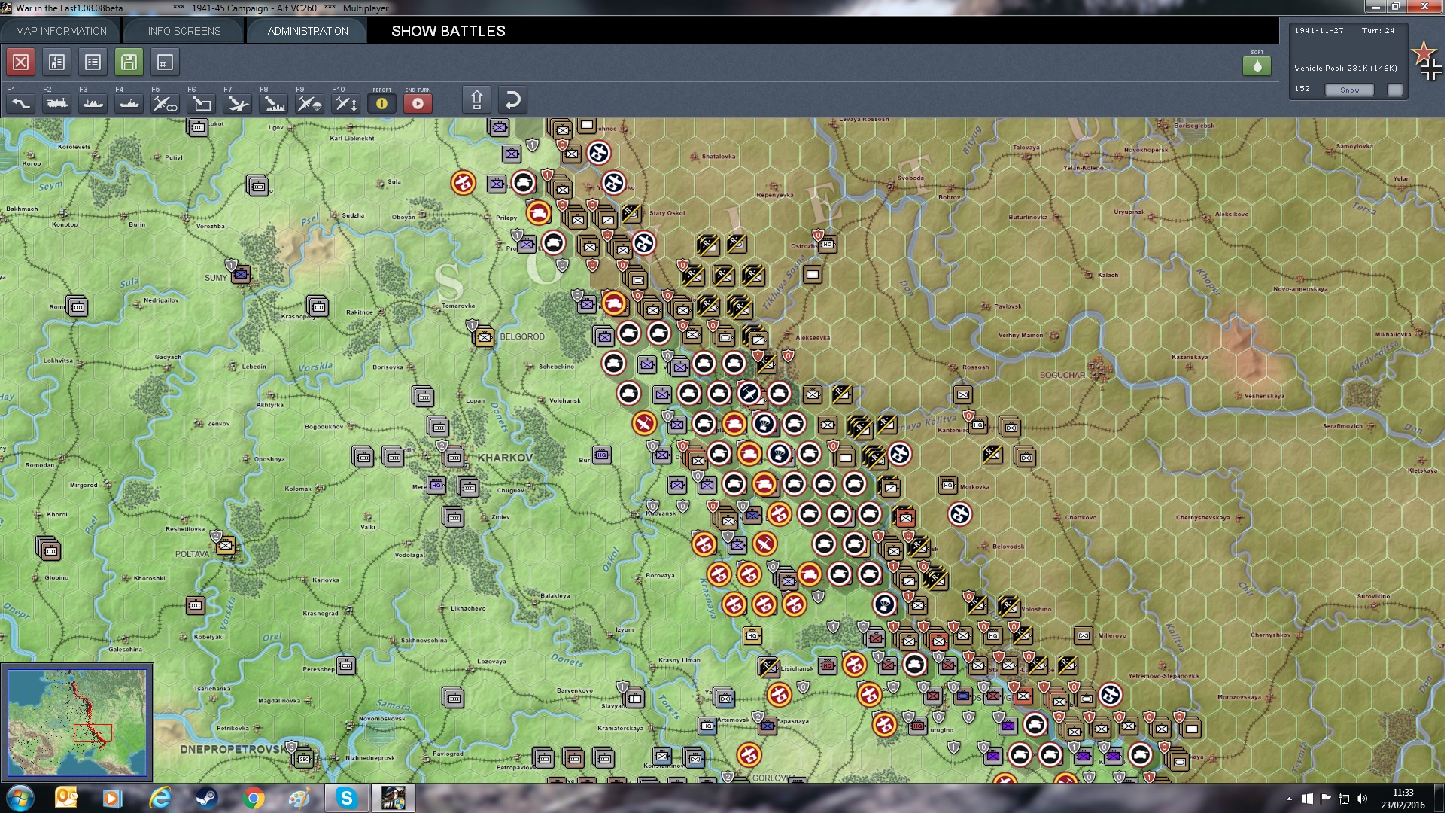Image resolution: width=1456 pixels, height=813 pixels.
Task: Click the Lozovaya town label on map
Action: click(491, 662)
